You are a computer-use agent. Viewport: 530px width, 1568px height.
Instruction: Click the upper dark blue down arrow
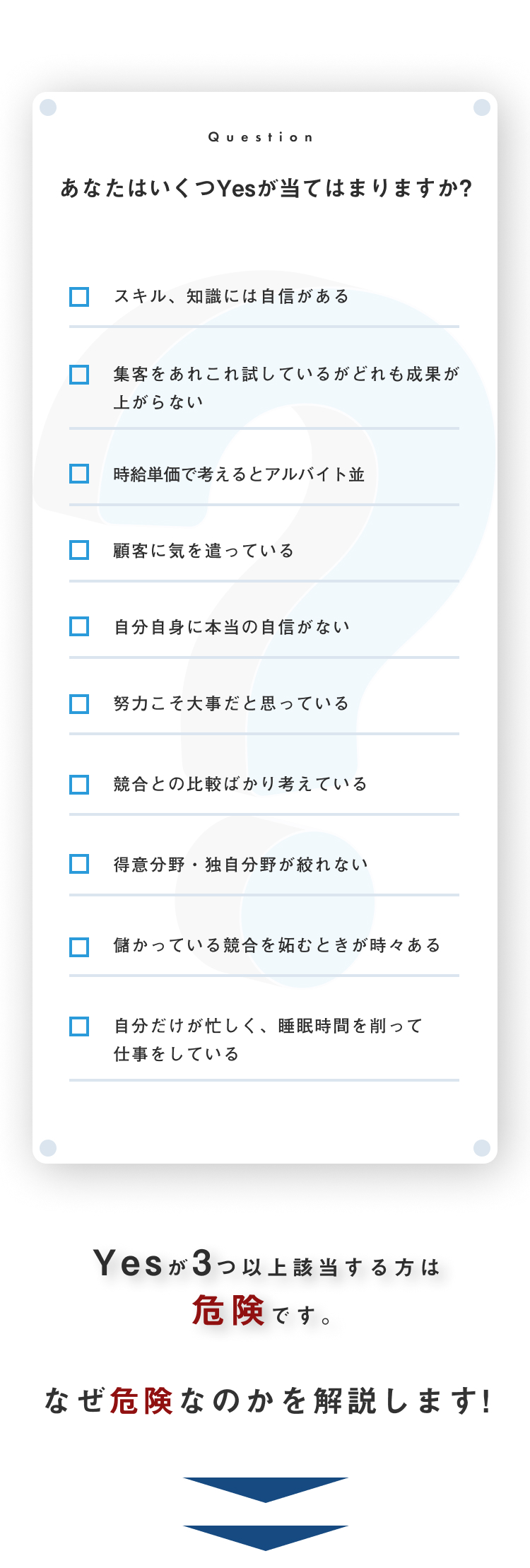265,1487
